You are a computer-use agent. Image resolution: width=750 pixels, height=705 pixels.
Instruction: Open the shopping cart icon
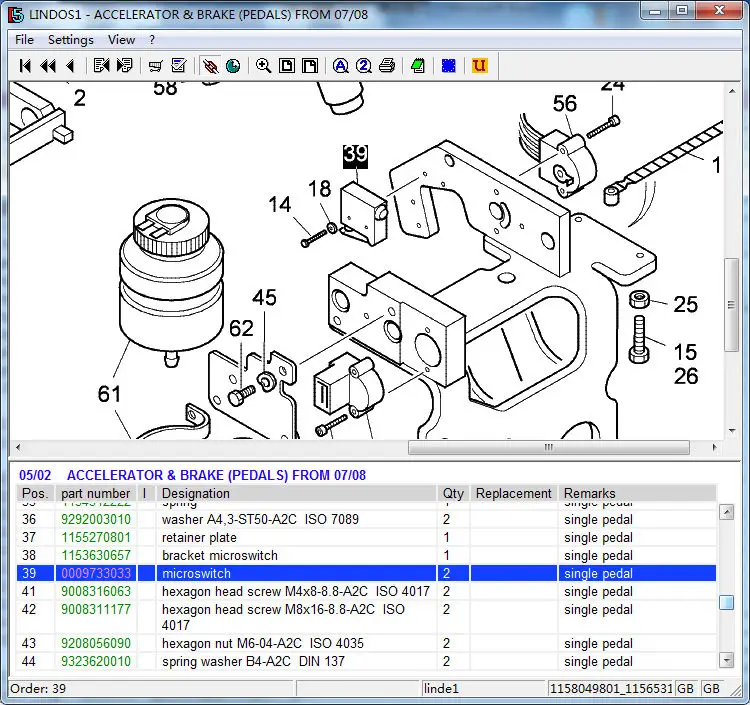pyautogui.click(x=155, y=66)
